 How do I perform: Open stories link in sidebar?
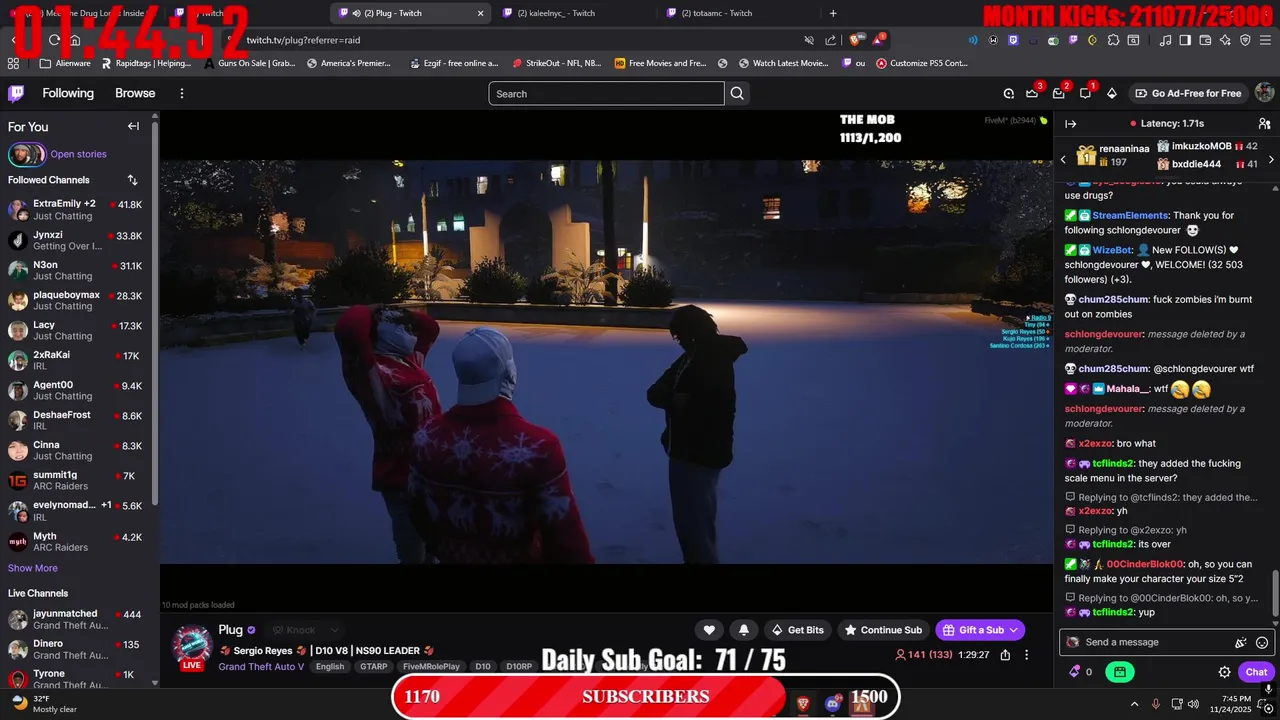coord(78,154)
